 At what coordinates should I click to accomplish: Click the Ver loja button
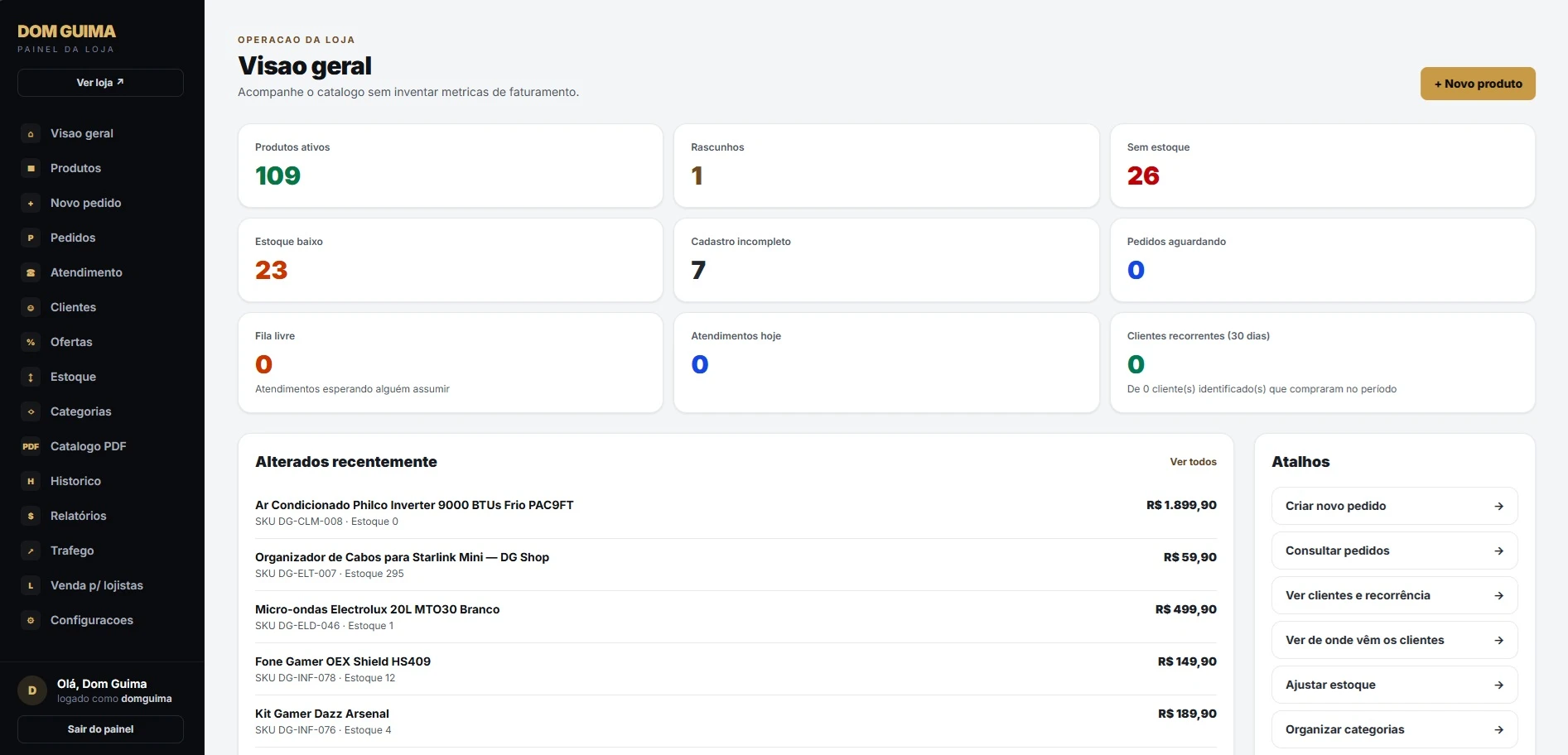pyautogui.click(x=100, y=83)
